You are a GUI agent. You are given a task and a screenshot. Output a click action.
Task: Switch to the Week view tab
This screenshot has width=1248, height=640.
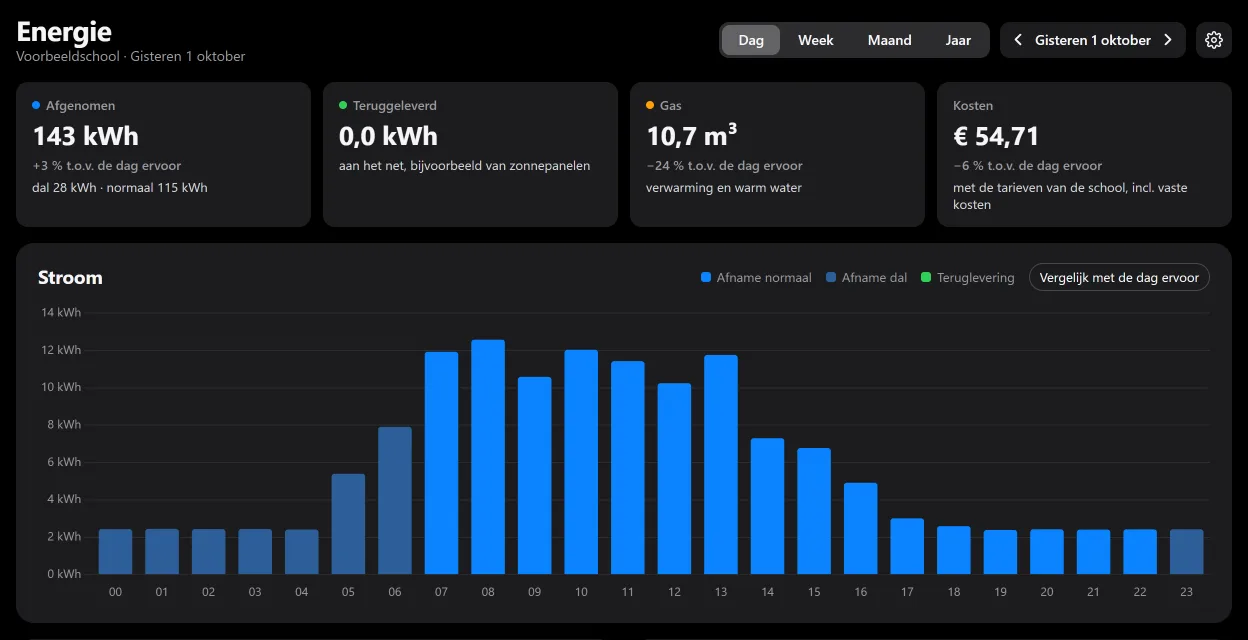[x=816, y=40]
